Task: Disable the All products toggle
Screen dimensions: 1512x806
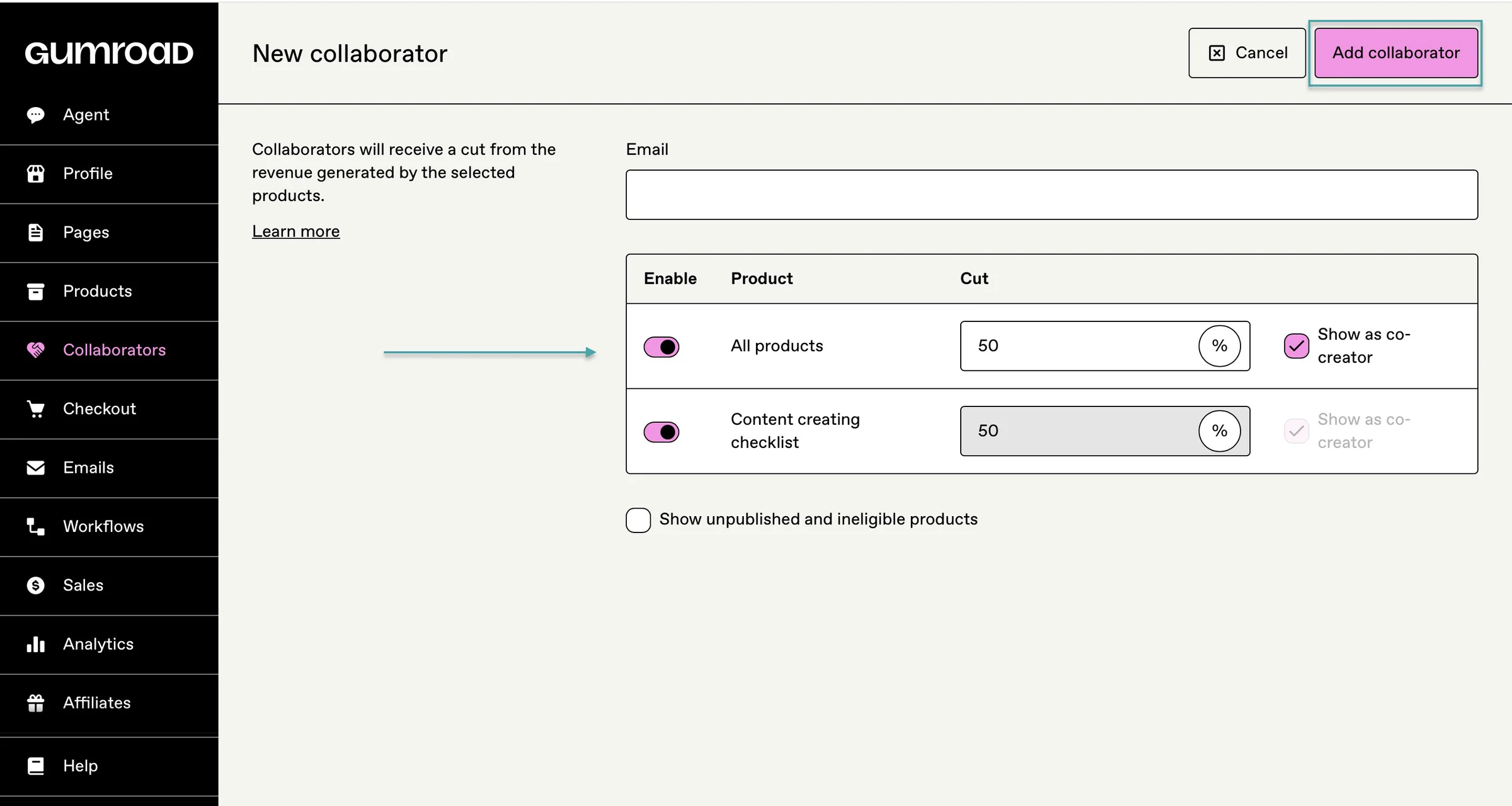Action: tap(661, 347)
